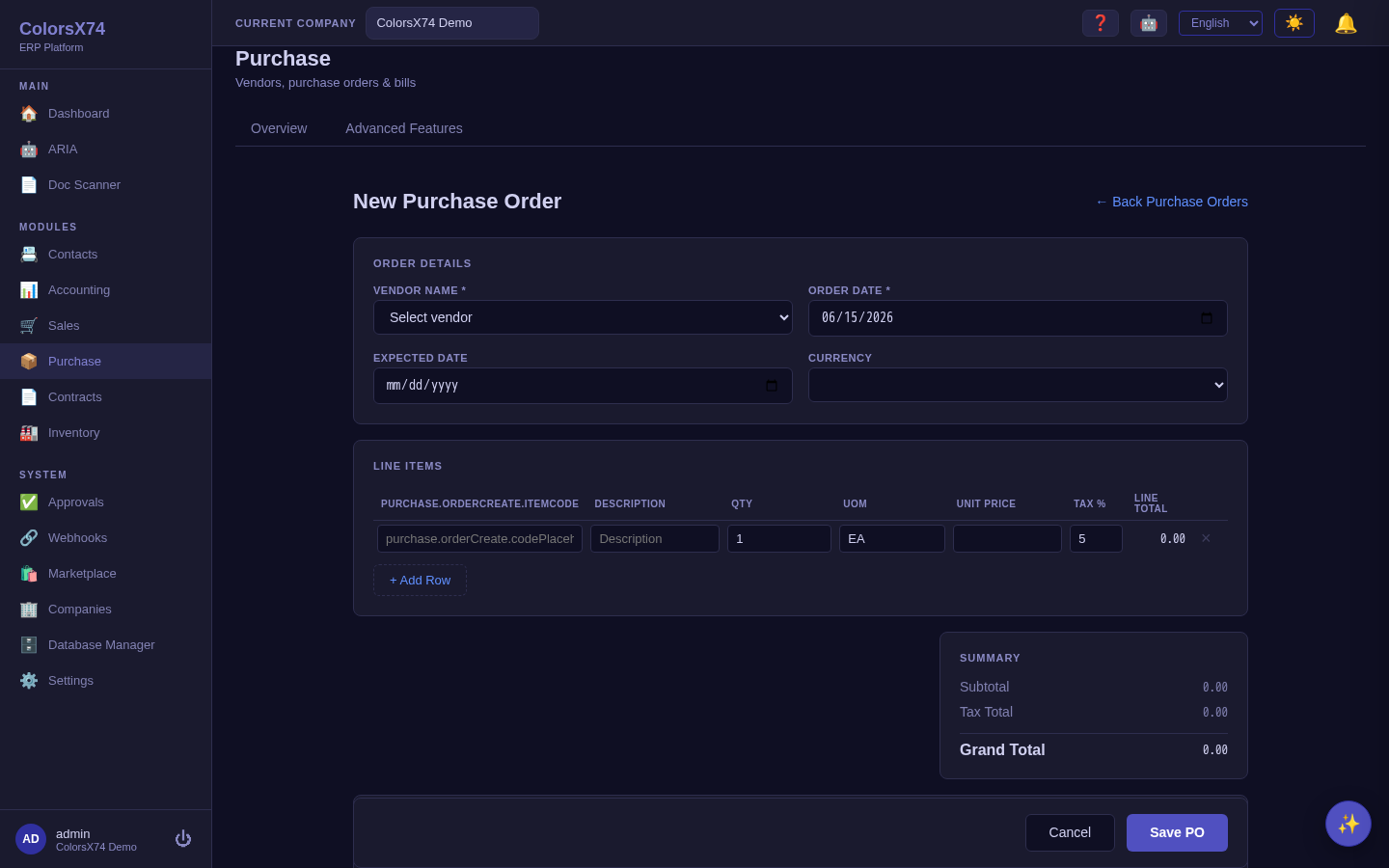Focus the Description input field
Screen dimensions: 1389x868
[x=655, y=539]
